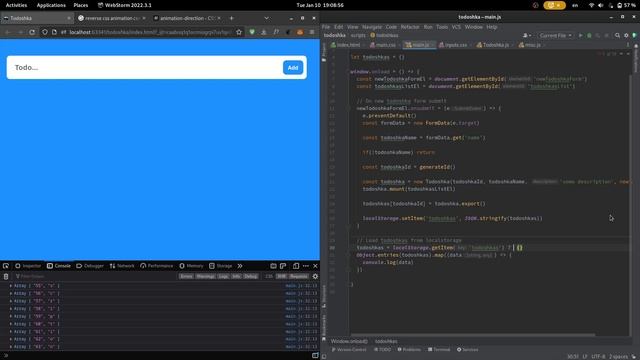Viewport: 640px width, 360px height.
Task: Open the Storage tab in DevTools
Action: point(220,266)
